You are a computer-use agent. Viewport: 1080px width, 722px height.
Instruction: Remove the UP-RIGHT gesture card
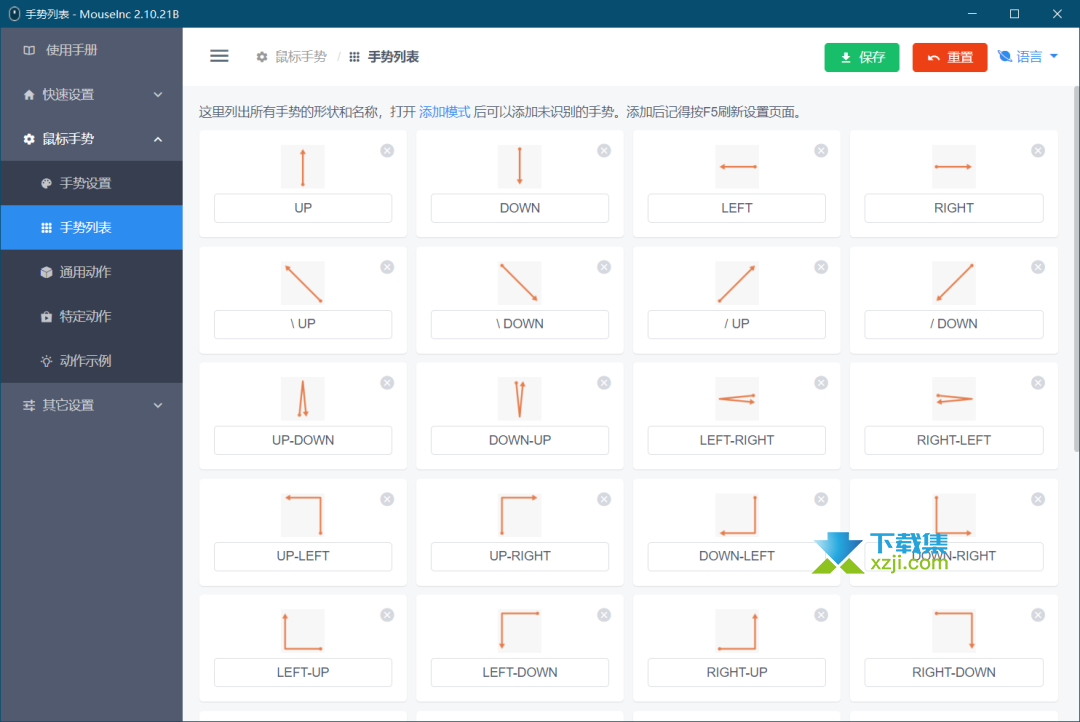[x=604, y=499]
